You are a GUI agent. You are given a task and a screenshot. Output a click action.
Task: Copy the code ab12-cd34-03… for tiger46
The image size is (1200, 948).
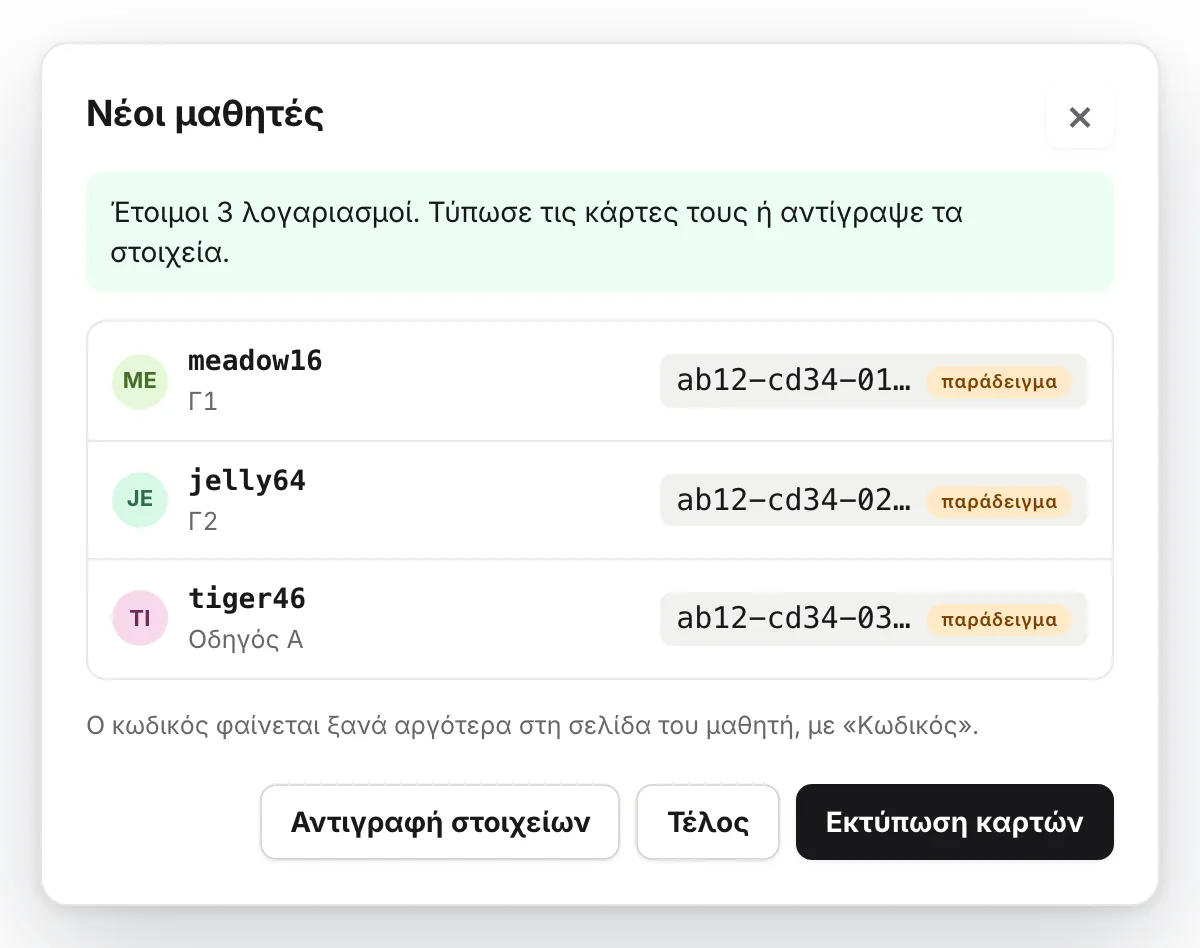tap(794, 619)
